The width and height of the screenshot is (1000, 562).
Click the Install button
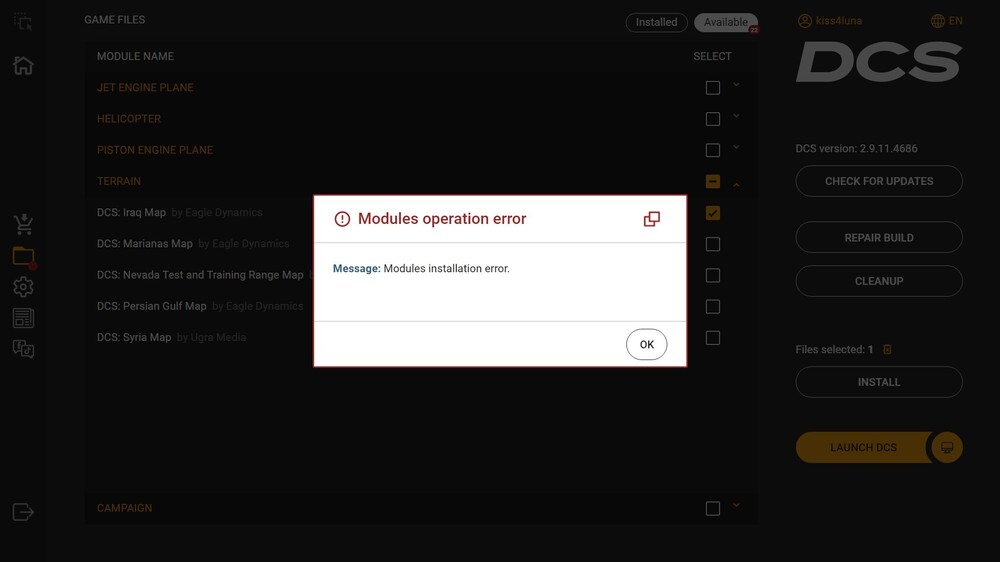point(879,382)
